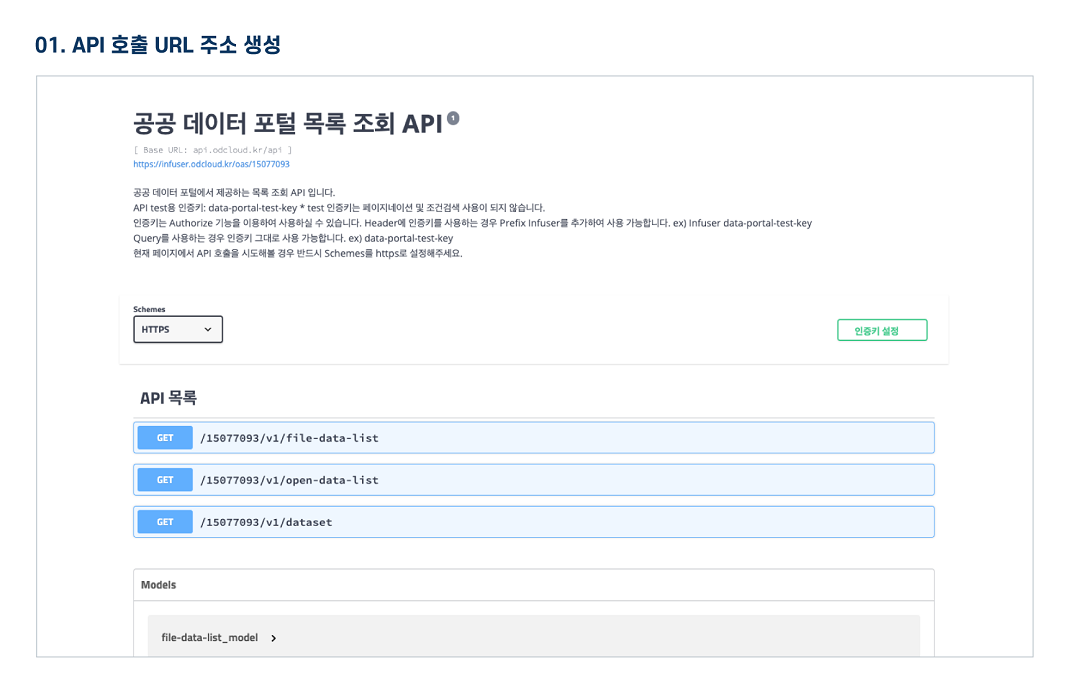Image resolution: width=1068 pixels, height=692 pixels.
Task: Click the 공공 데이터 포털 목록 조회 API title
Action: pyautogui.click(x=287, y=123)
